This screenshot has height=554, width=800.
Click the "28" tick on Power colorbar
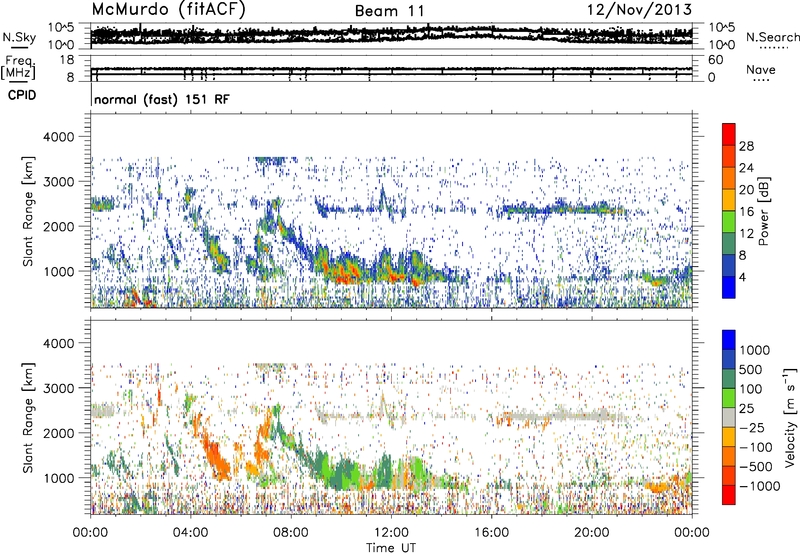746,146
